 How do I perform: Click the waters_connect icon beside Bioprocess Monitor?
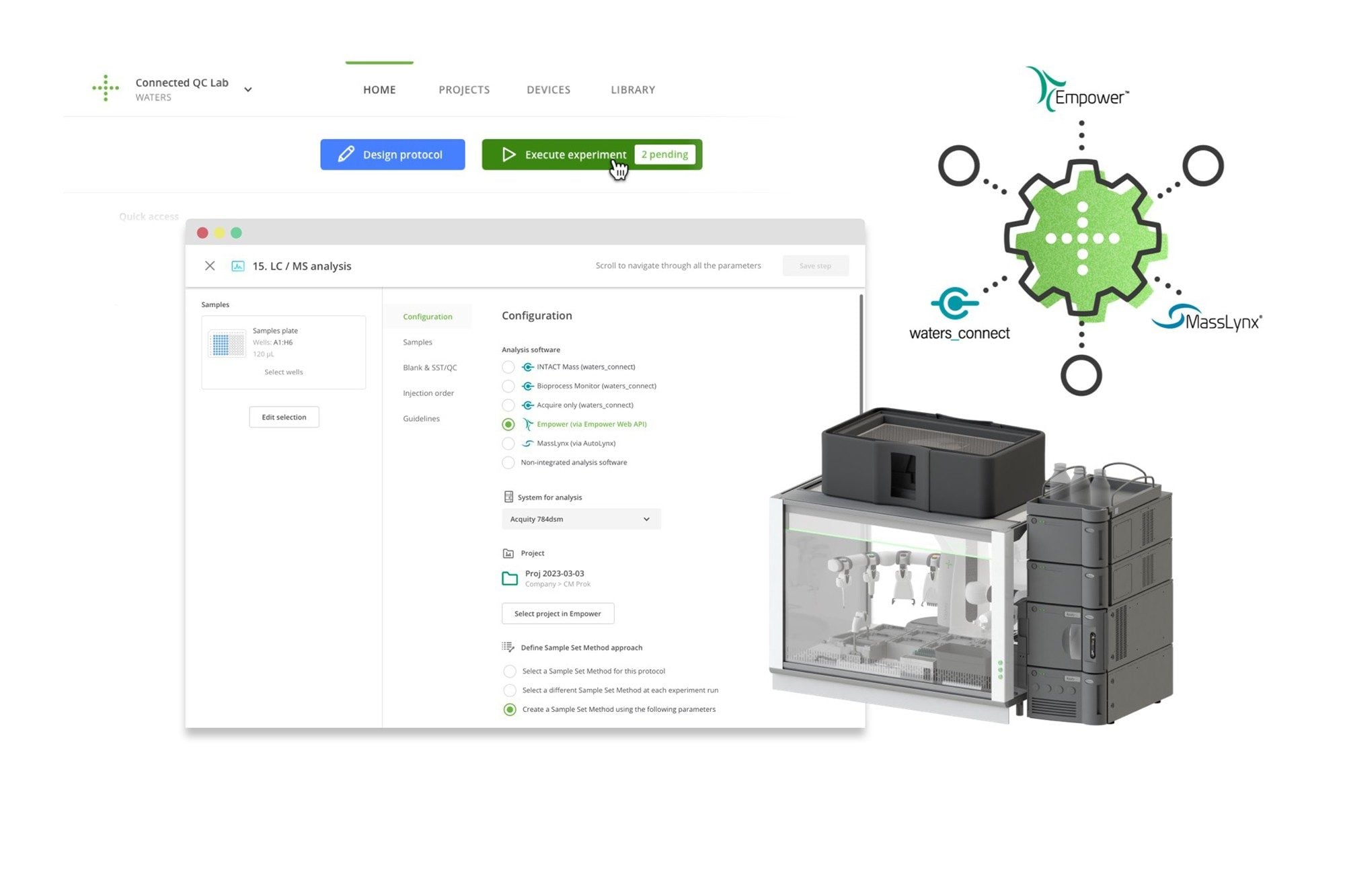point(528,386)
